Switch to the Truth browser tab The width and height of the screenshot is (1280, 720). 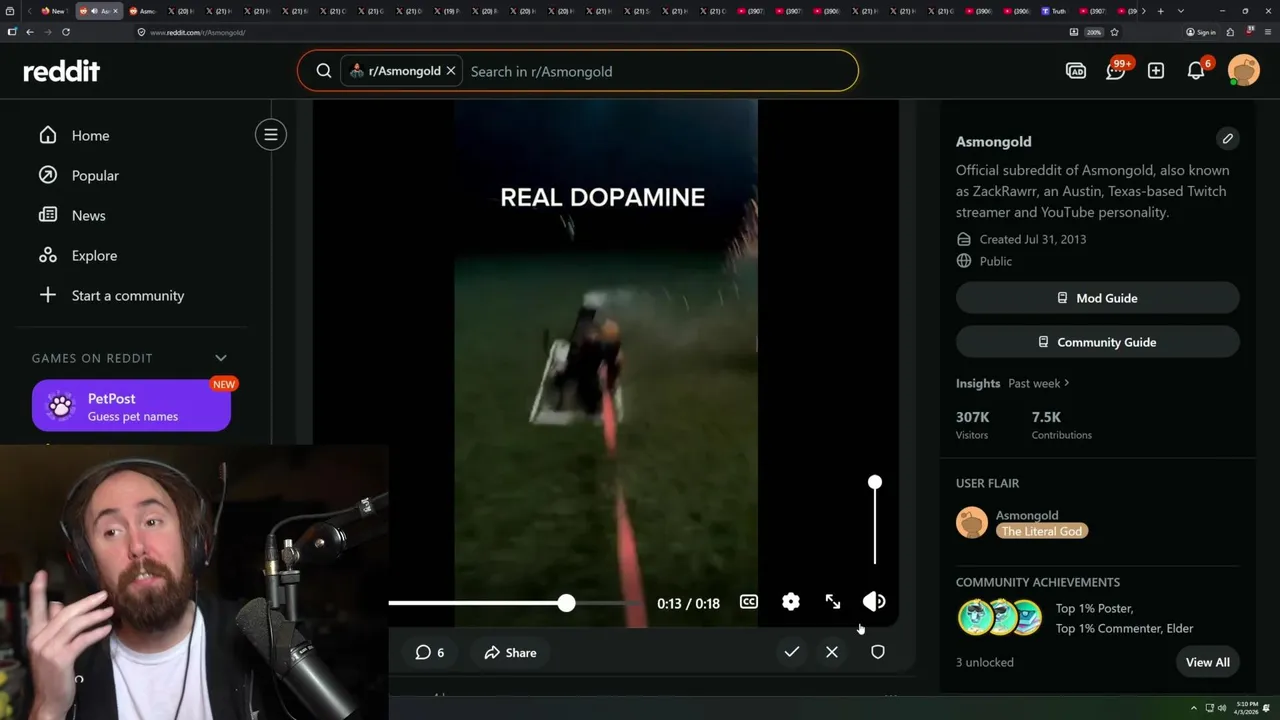[x=1054, y=11]
